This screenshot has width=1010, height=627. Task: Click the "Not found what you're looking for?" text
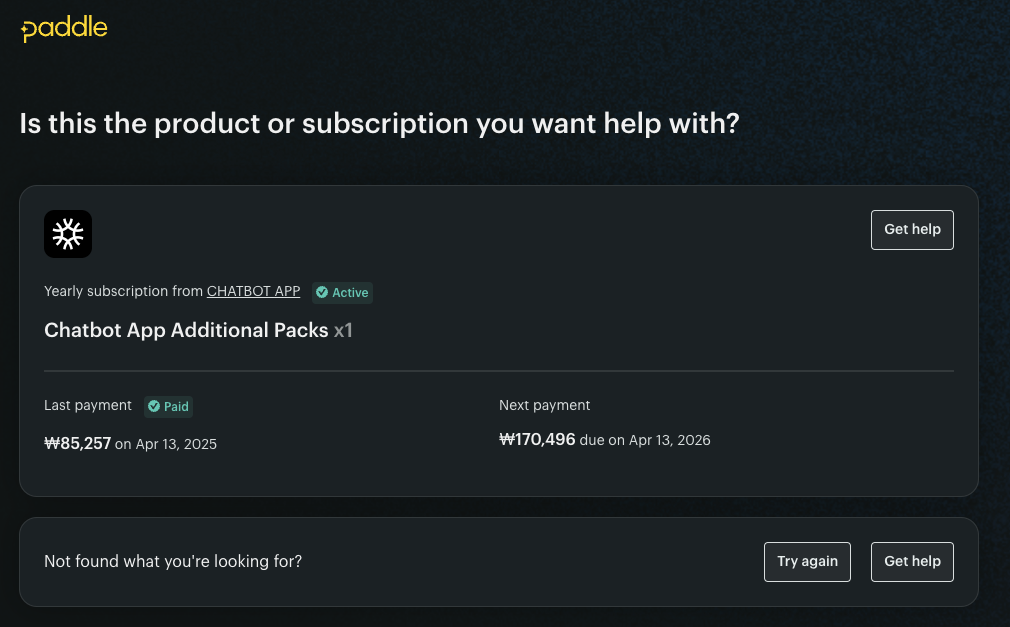[173, 561]
